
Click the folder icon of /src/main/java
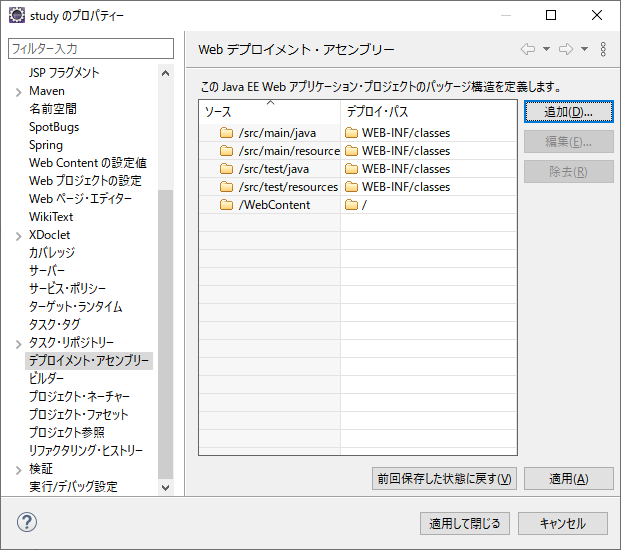(x=226, y=133)
